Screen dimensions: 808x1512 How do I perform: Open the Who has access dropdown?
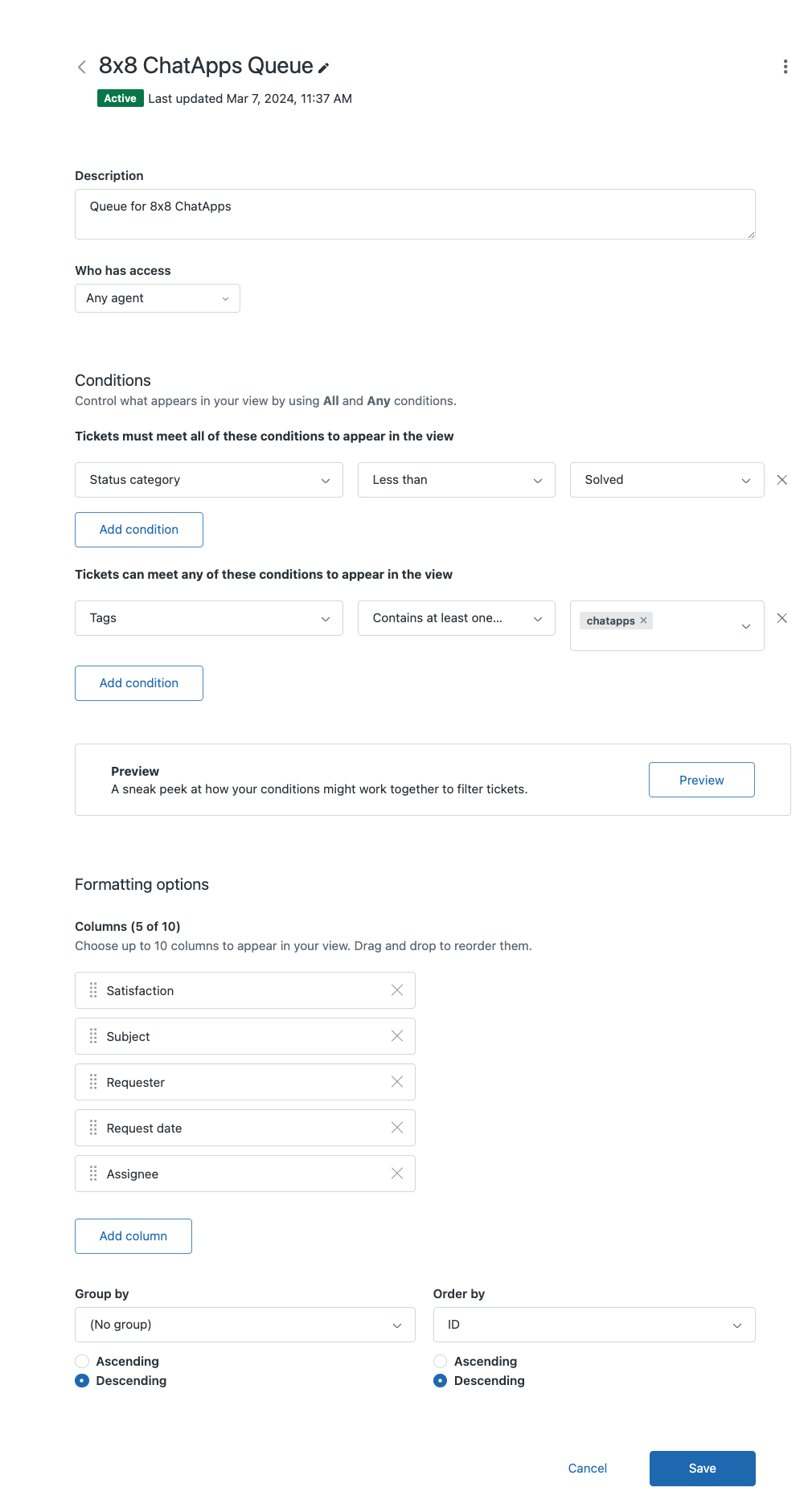(158, 298)
